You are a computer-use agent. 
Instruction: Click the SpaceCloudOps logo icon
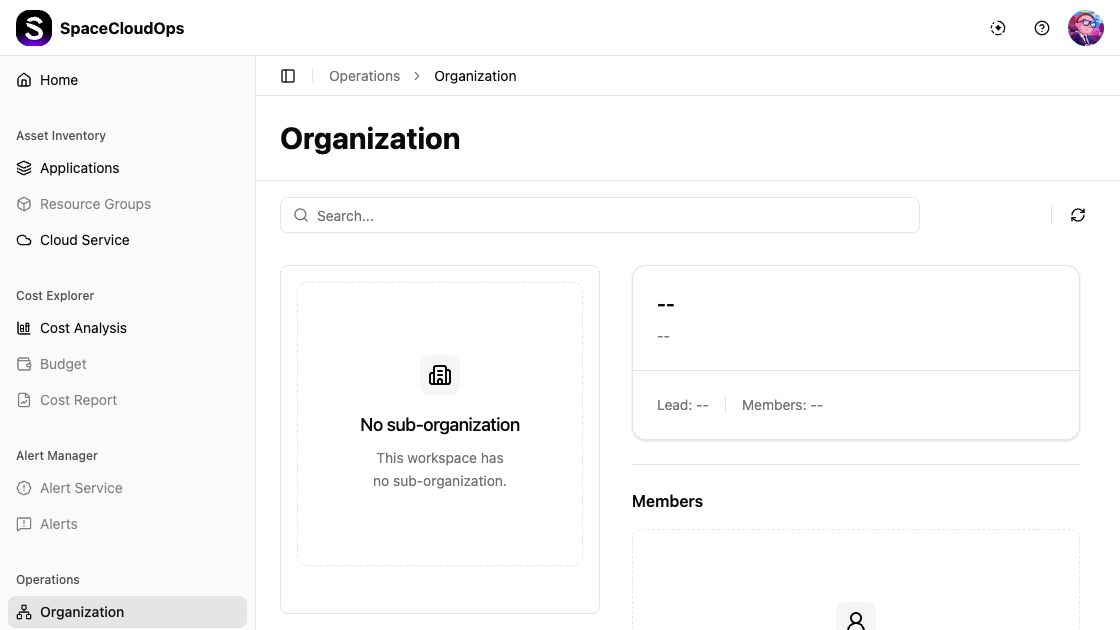pos(34,28)
